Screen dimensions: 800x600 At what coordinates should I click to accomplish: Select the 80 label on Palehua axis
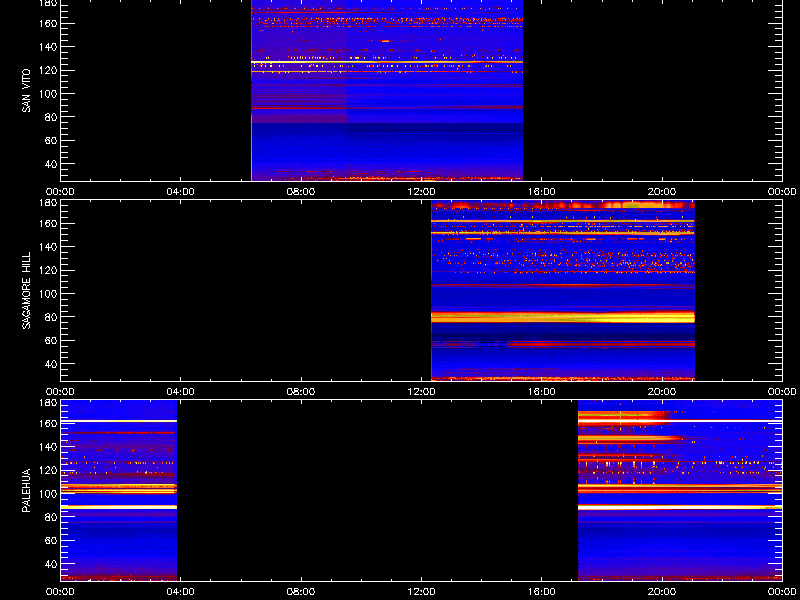point(52,517)
